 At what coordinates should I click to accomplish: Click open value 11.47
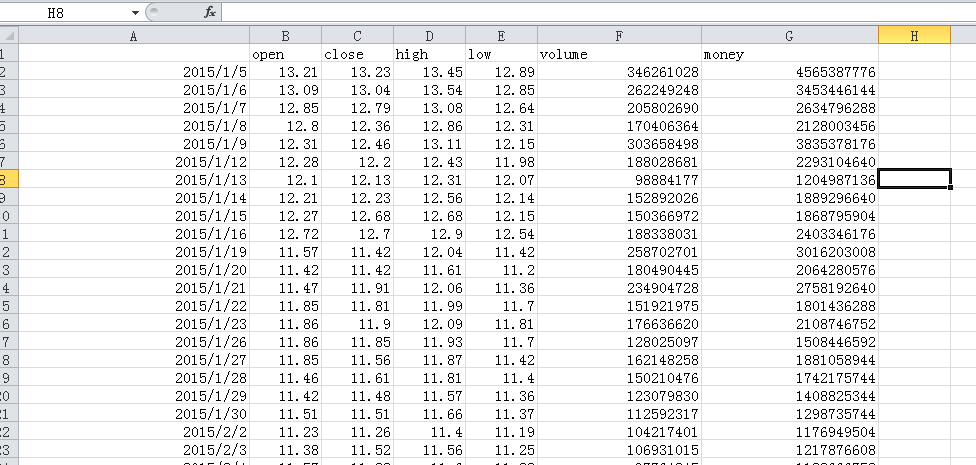coord(286,288)
